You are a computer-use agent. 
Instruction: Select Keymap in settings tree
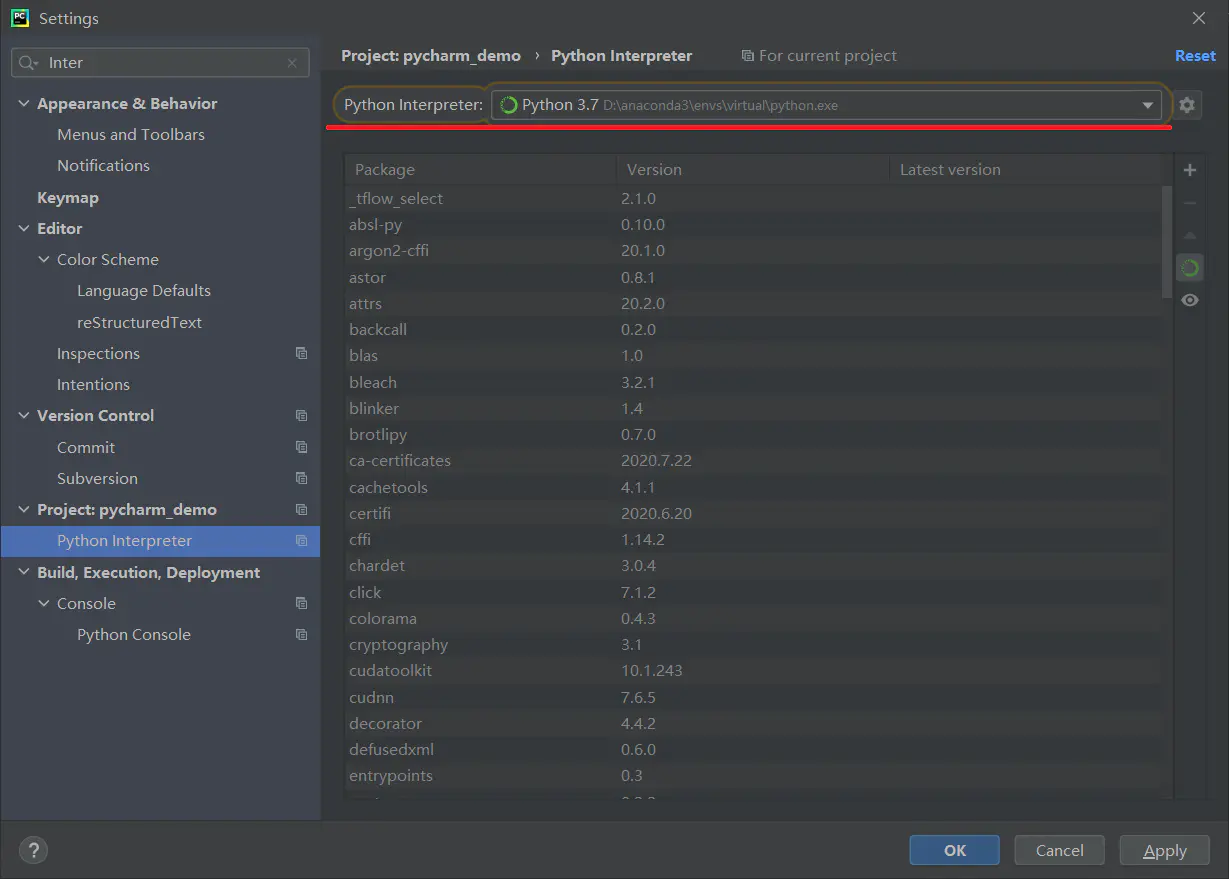(68, 198)
